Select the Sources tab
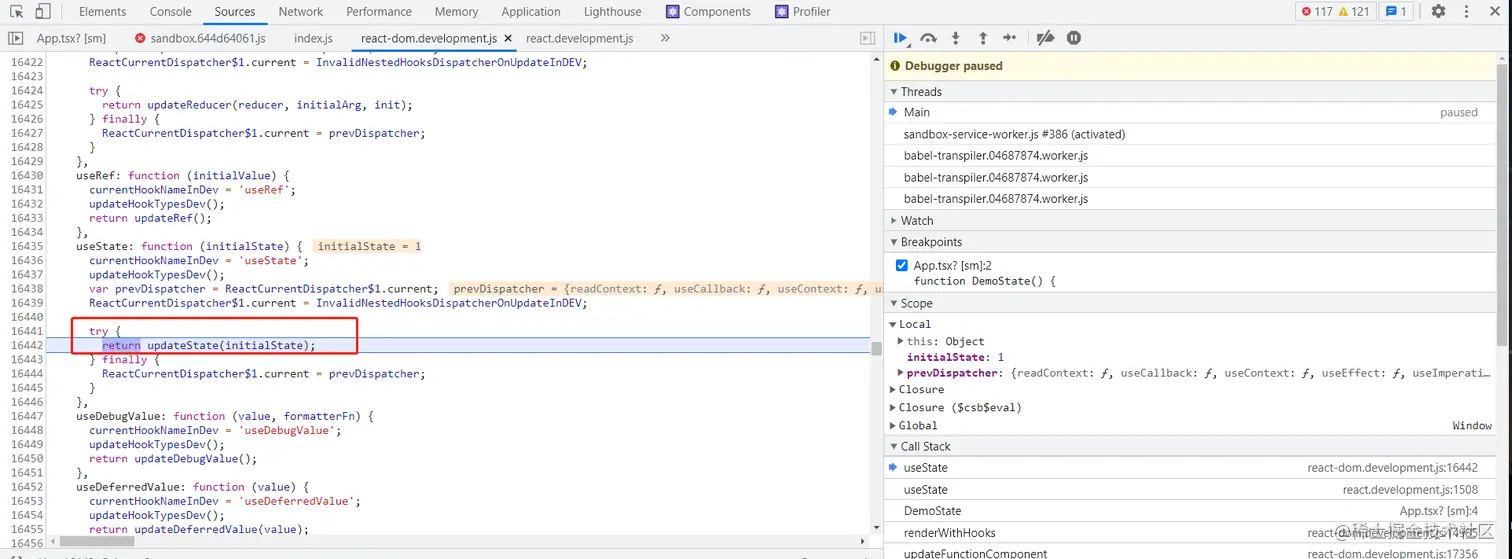Image resolution: width=1512 pixels, height=559 pixels. [235, 12]
